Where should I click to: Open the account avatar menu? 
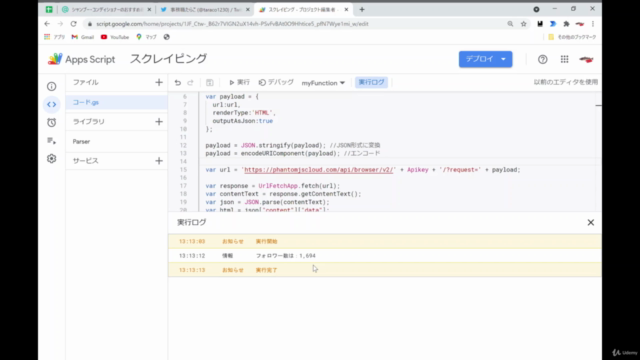click(x=586, y=59)
